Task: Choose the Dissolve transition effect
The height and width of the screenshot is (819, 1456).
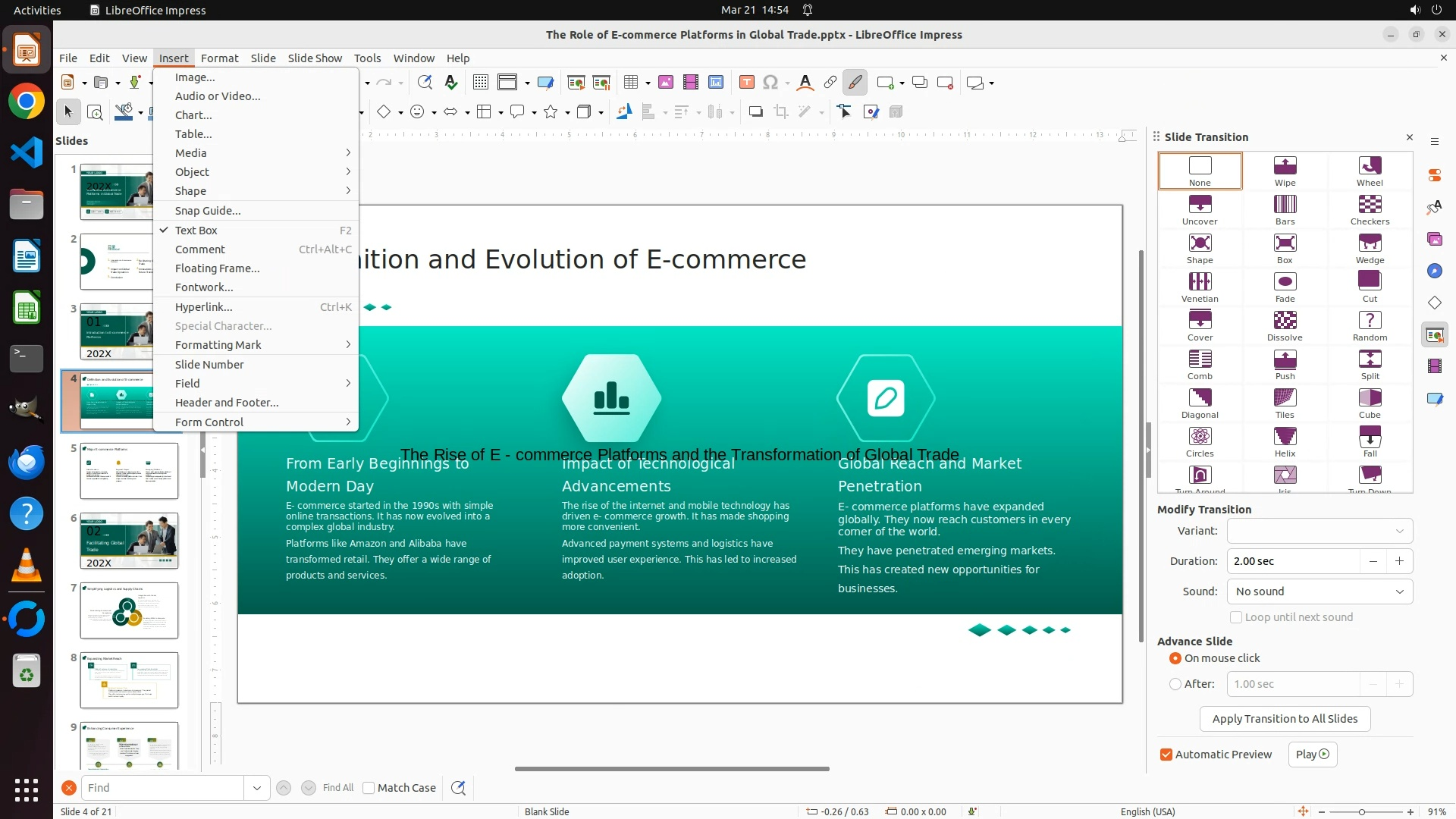Action: pyautogui.click(x=1285, y=321)
